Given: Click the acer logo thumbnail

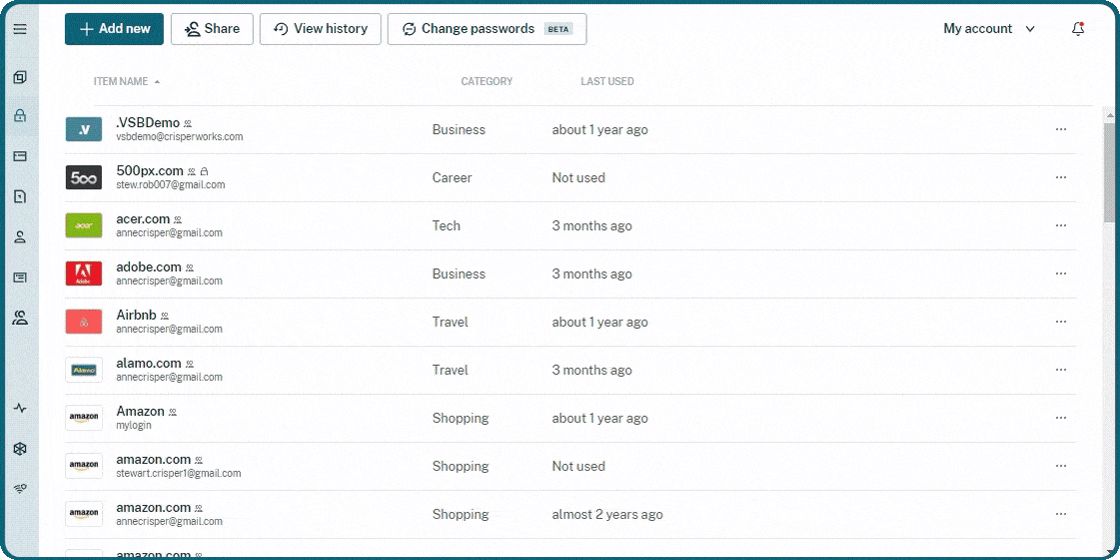Looking at the screenshot, I should click(x=84, y=226).
